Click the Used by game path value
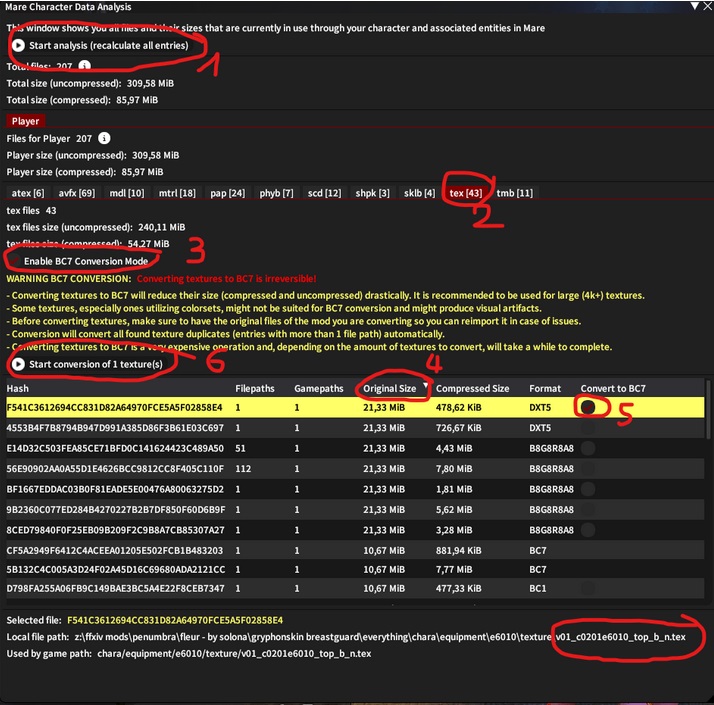 click(x=234, y=654)
